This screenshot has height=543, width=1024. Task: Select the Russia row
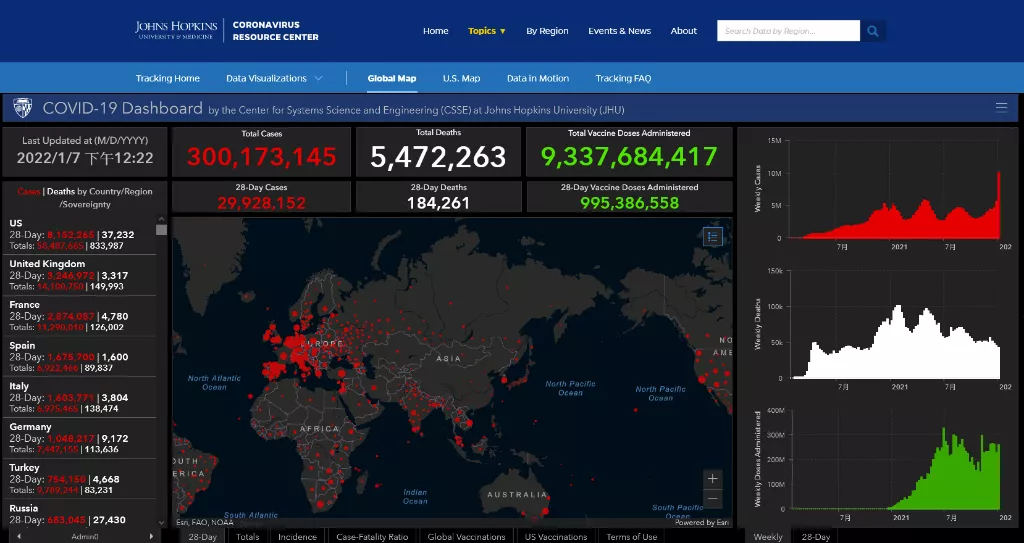79,514
